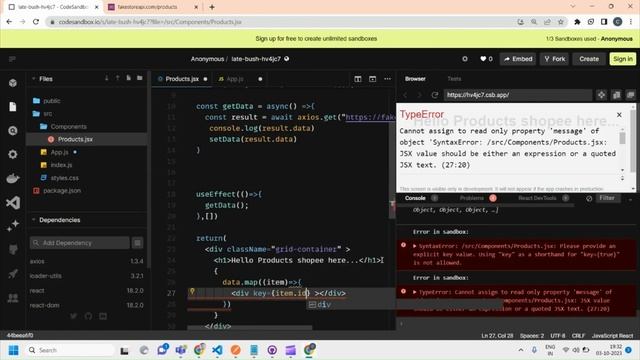
Task: Open the AI sparkles icon in sidebar
Action: click(x=13, y=226)
